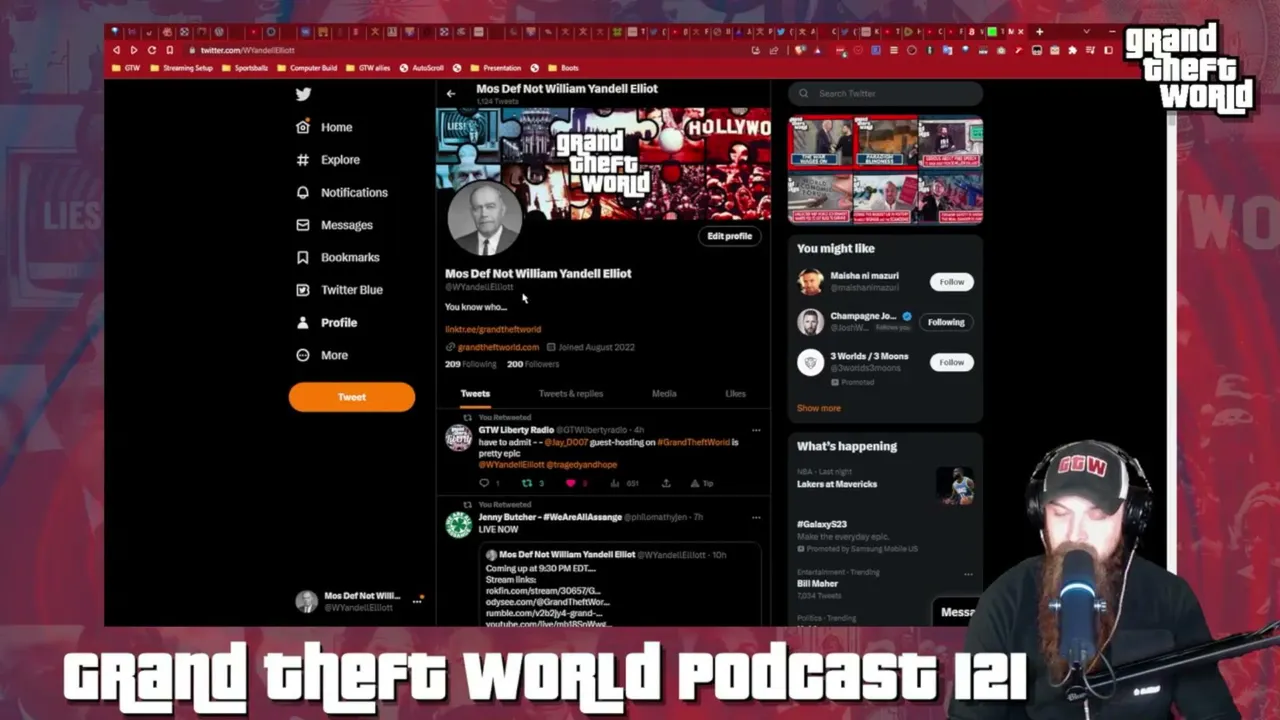Expand the Streaming Setup bookmark folder
This screenshot has width=1280, height=720.
point(180,68)
